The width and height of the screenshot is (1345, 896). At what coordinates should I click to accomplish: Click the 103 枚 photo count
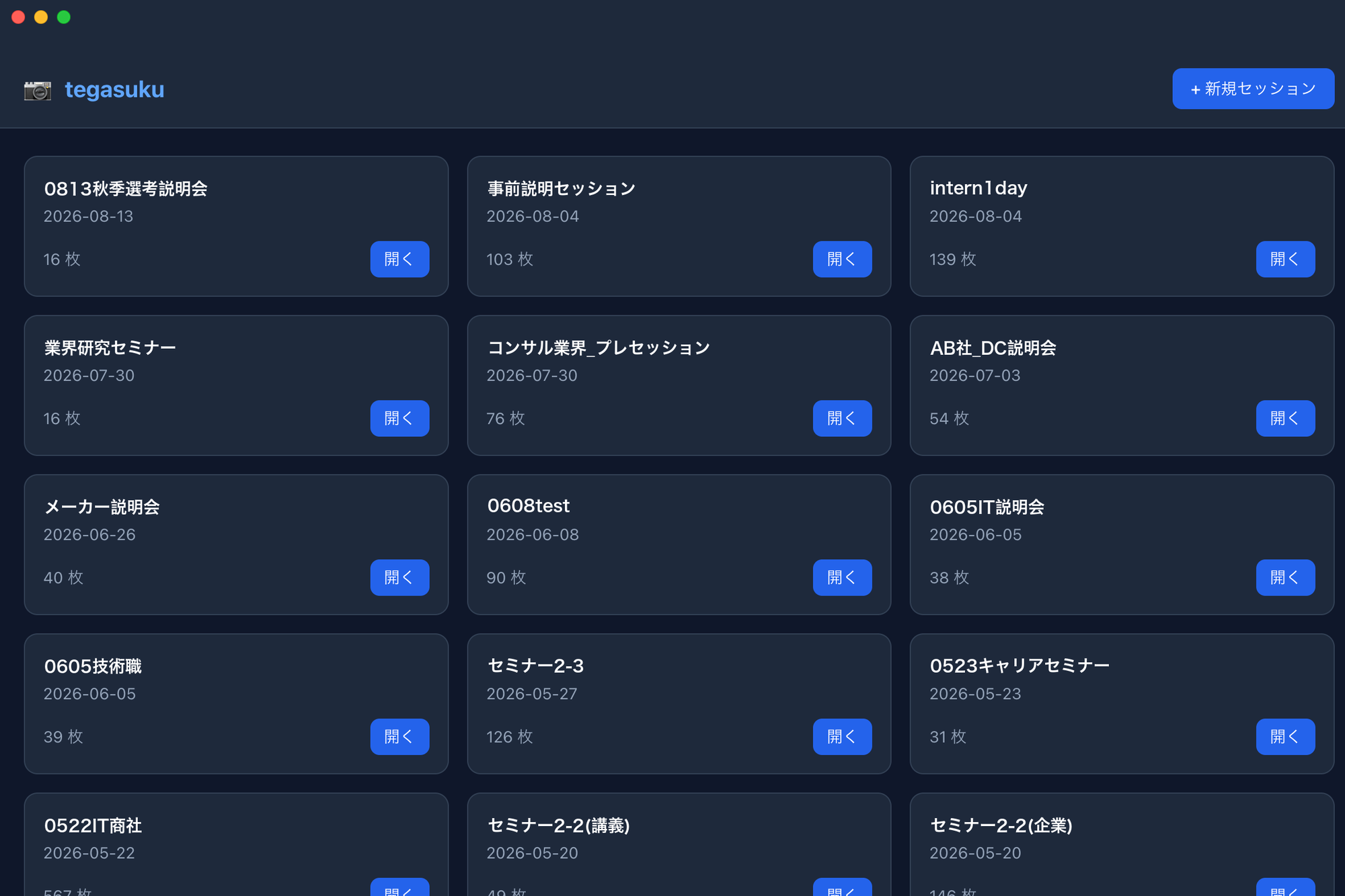point(509,259)
